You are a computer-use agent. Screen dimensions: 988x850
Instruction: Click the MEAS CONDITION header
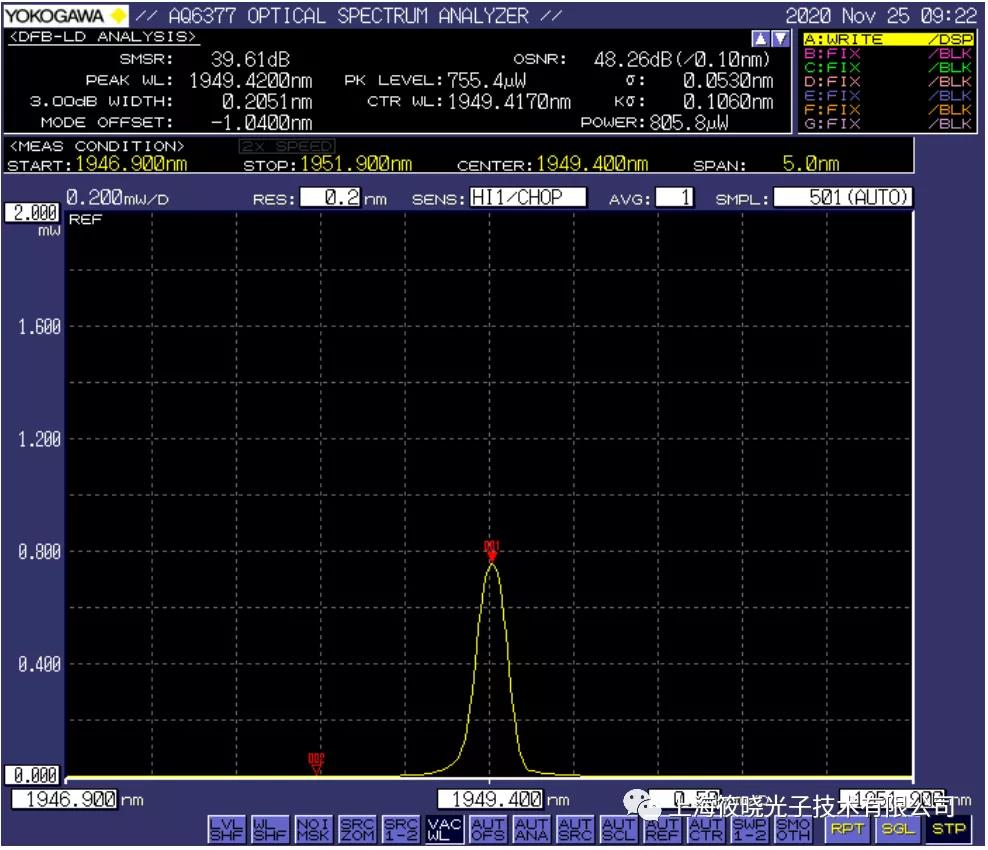point(96,146)
